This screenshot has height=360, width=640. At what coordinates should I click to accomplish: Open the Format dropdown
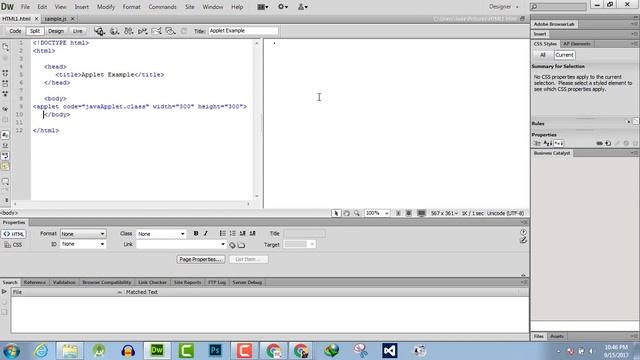[83, 234]
